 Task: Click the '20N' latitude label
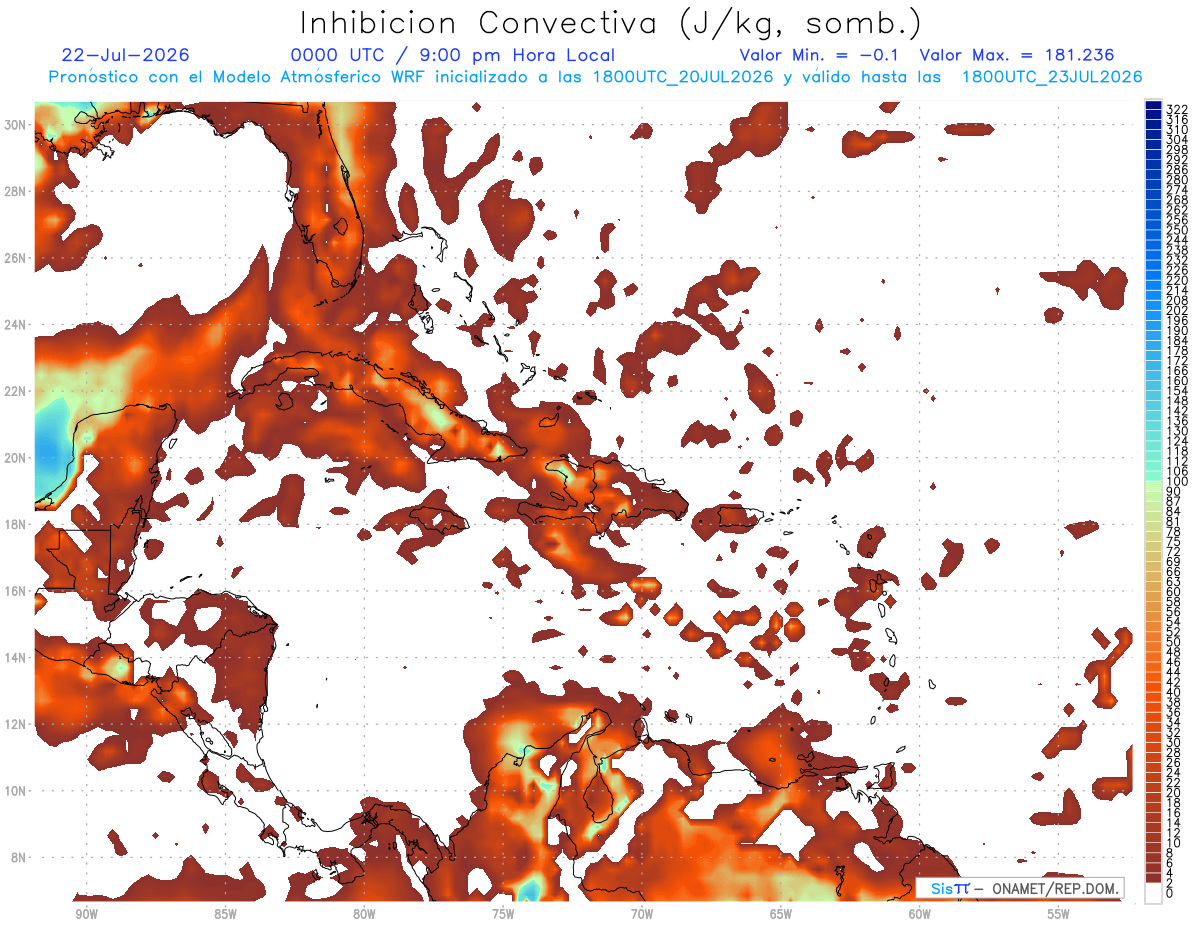tap(17, 458)
